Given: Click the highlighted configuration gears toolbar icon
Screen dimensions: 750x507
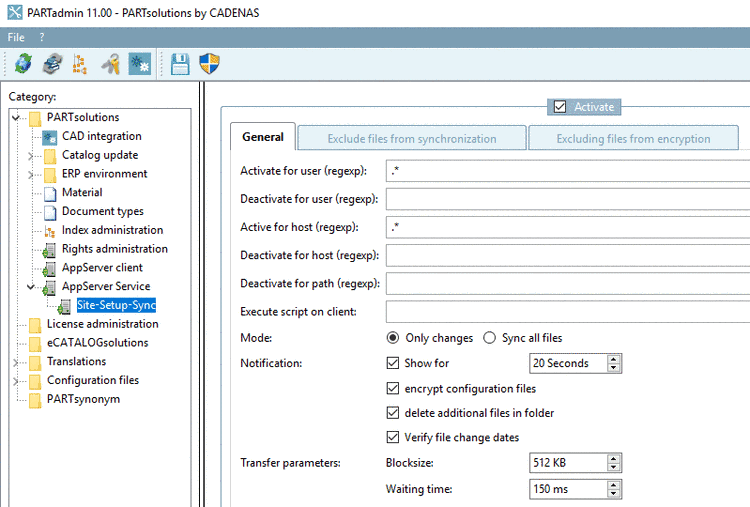Looking at the screenshot, I should pos(140,64).
